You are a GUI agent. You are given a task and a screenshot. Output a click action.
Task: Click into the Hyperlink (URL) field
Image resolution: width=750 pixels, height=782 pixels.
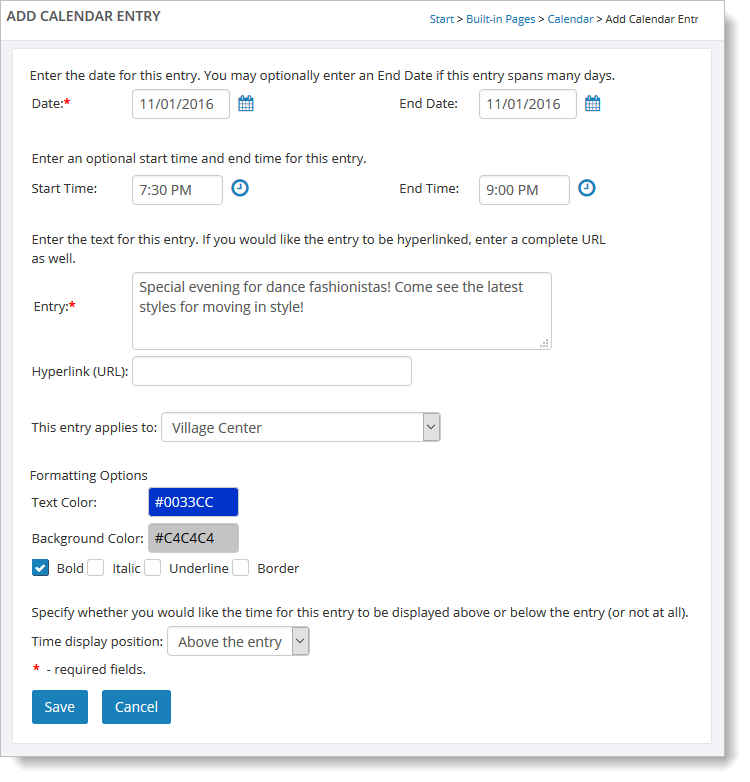[271, 371]
